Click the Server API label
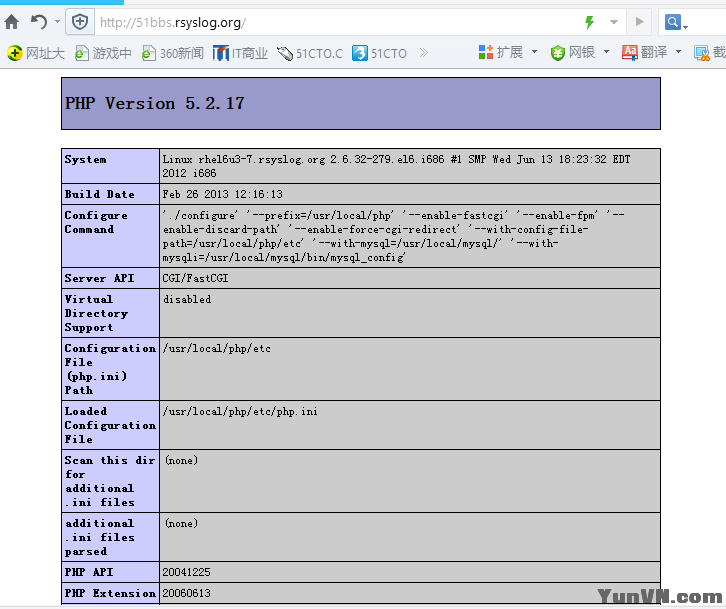The image size is (726, 609). pos(100,278)
